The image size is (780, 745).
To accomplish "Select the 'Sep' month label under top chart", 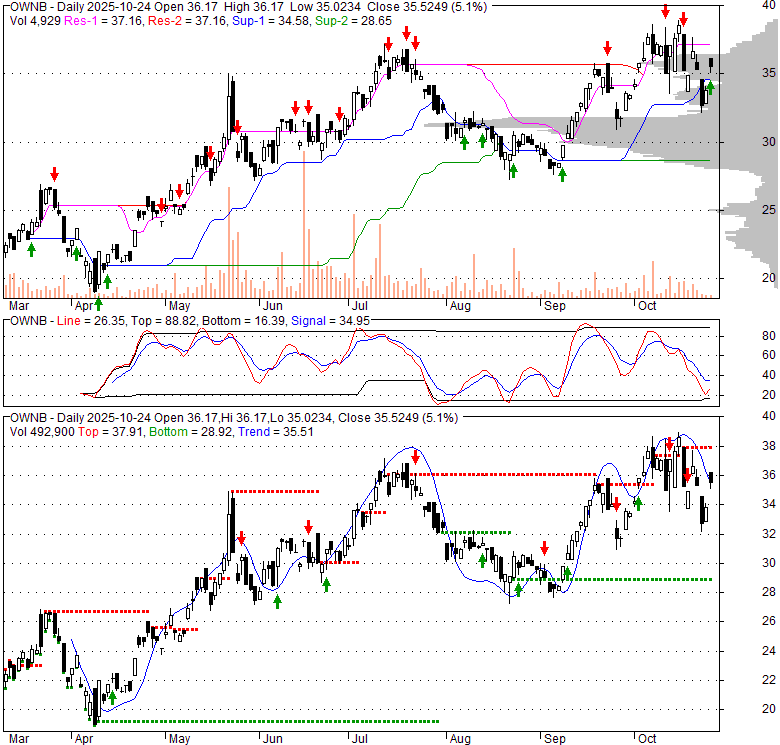I will (x=555, y=306).
